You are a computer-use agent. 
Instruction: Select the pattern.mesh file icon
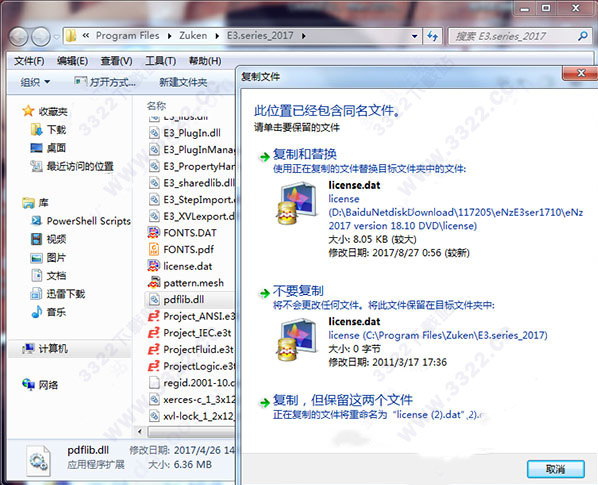pos(153,283)
